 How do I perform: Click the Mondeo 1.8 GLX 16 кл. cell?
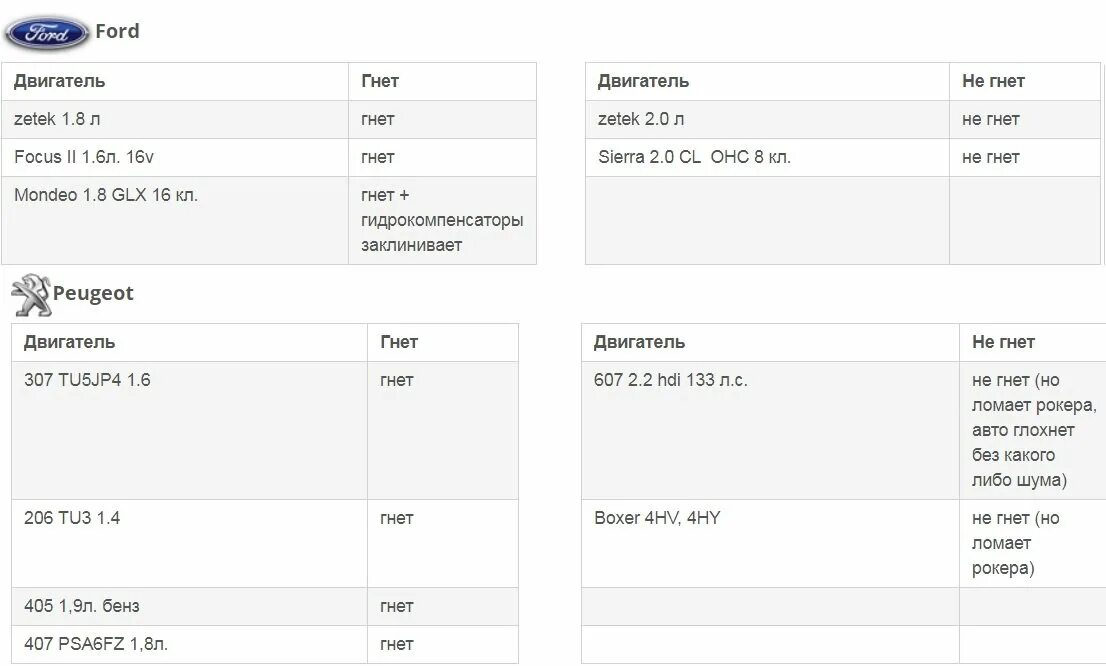(x=175, y=220)
